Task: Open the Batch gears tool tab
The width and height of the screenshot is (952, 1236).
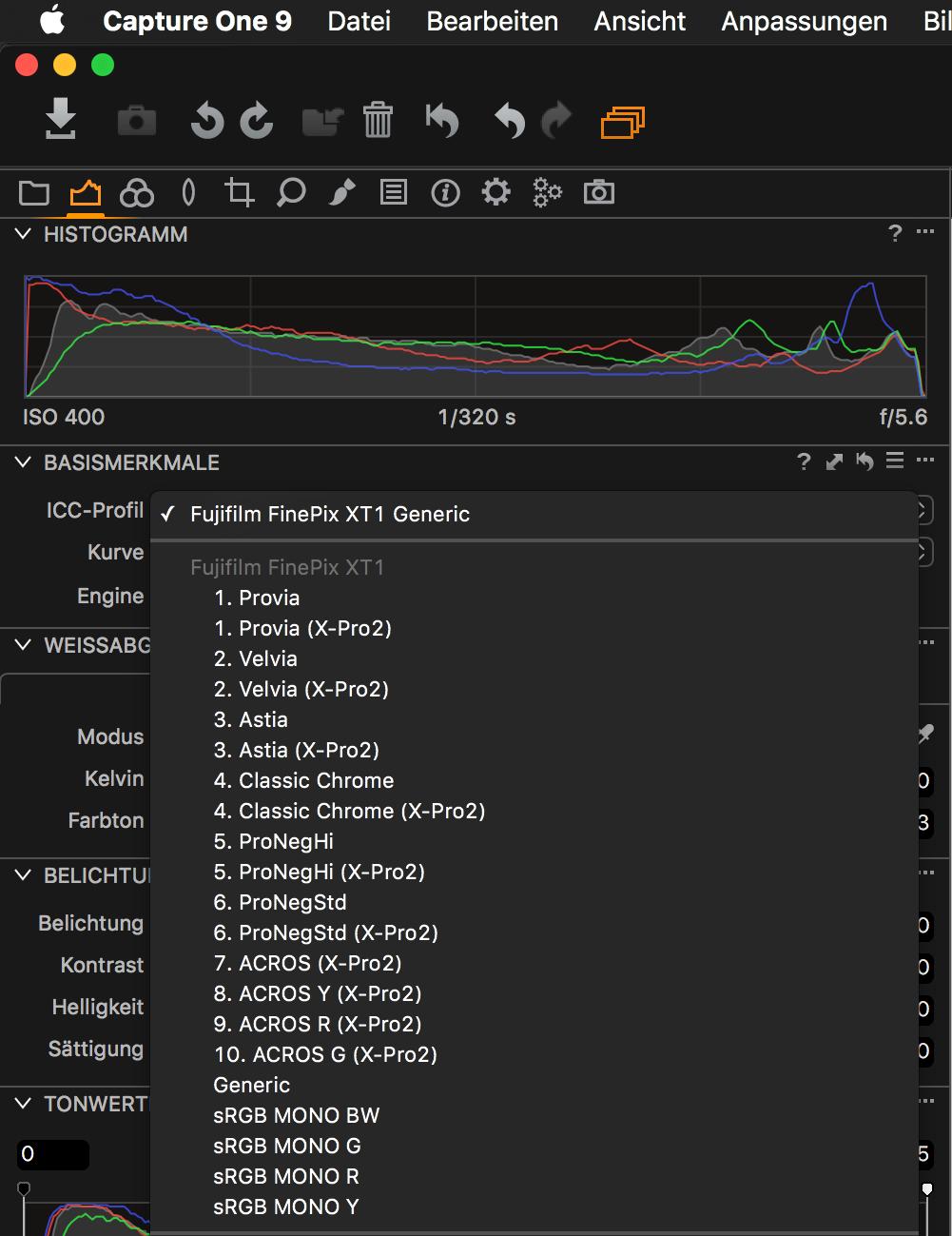Action: pos(548,193)
